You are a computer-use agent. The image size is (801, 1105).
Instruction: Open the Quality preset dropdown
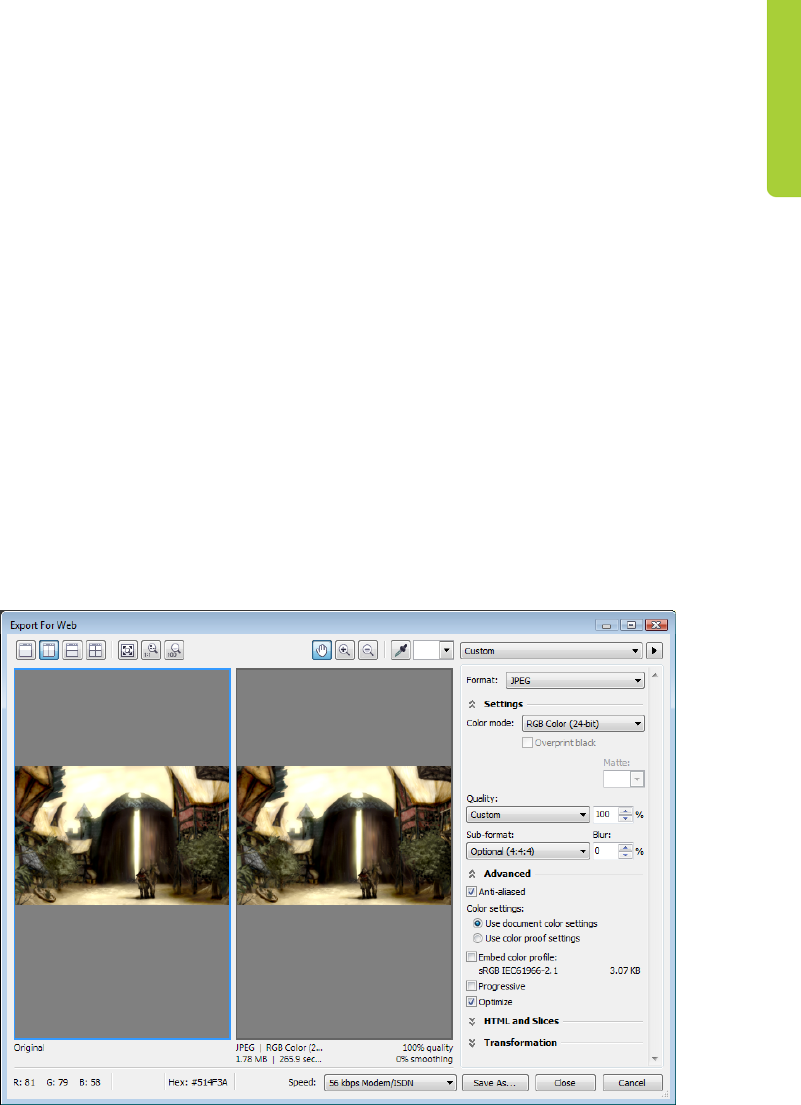[x=528, y=815]
